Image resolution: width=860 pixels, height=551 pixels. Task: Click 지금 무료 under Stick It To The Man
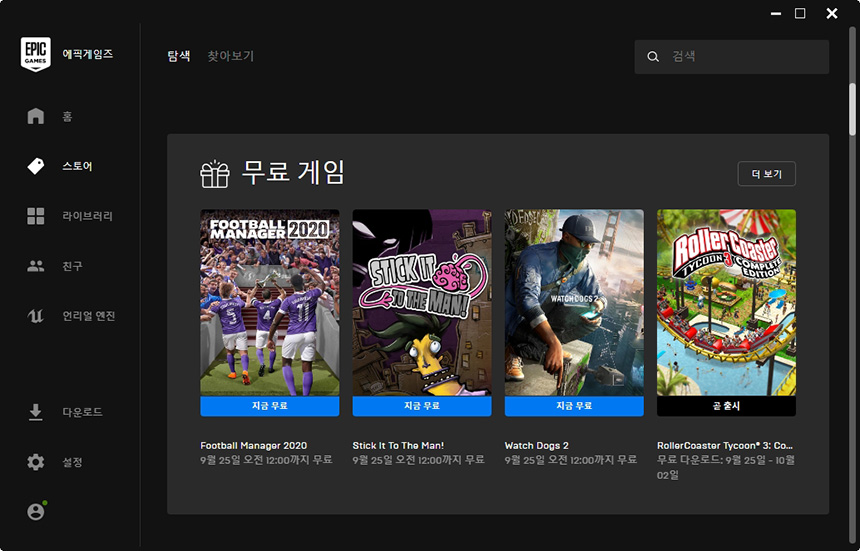click(422, 406)
